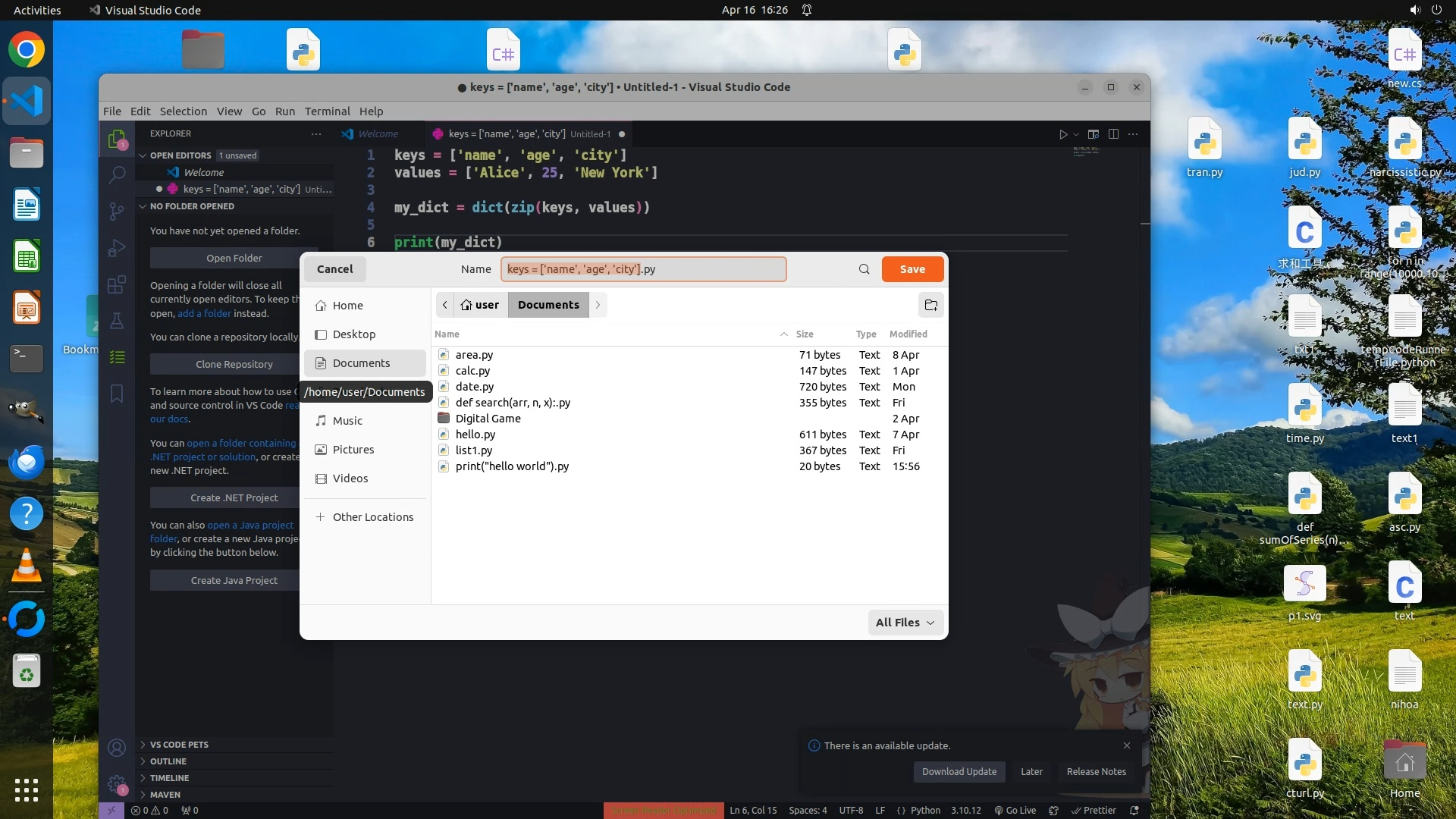Toggle Prettier formatter status item
Viewport: 1456px width, 819px height.
tap(1094, 810)
